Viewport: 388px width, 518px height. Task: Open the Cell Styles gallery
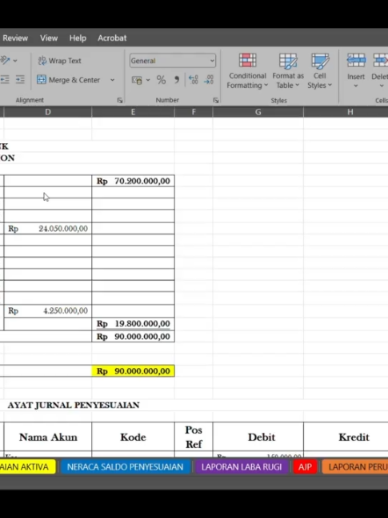coord(320,71)
